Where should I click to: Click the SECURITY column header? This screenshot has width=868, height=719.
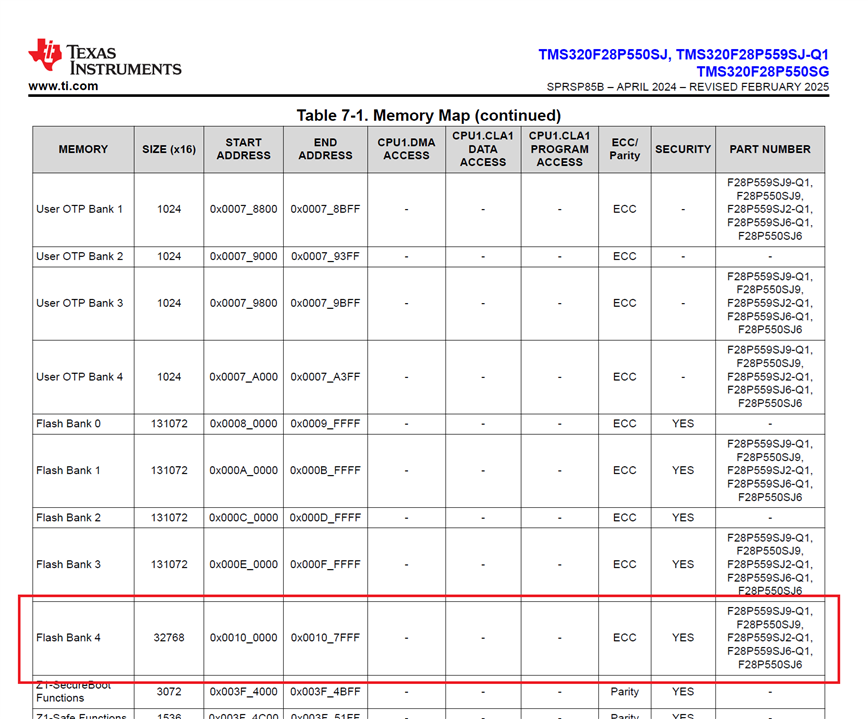click(x=683, y=149)
